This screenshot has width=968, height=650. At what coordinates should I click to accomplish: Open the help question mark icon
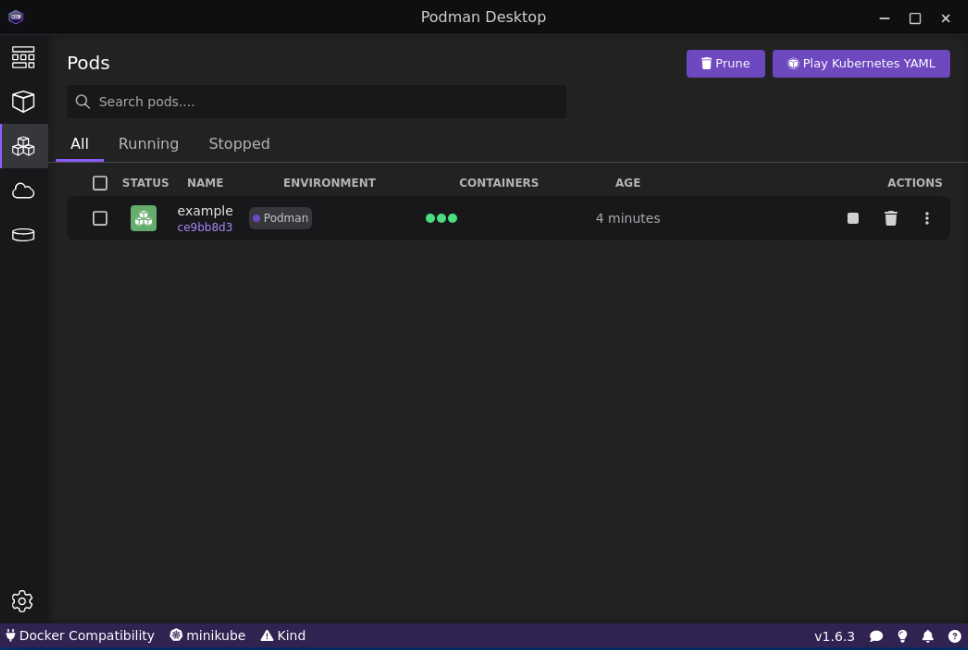[x=954, y=636]
